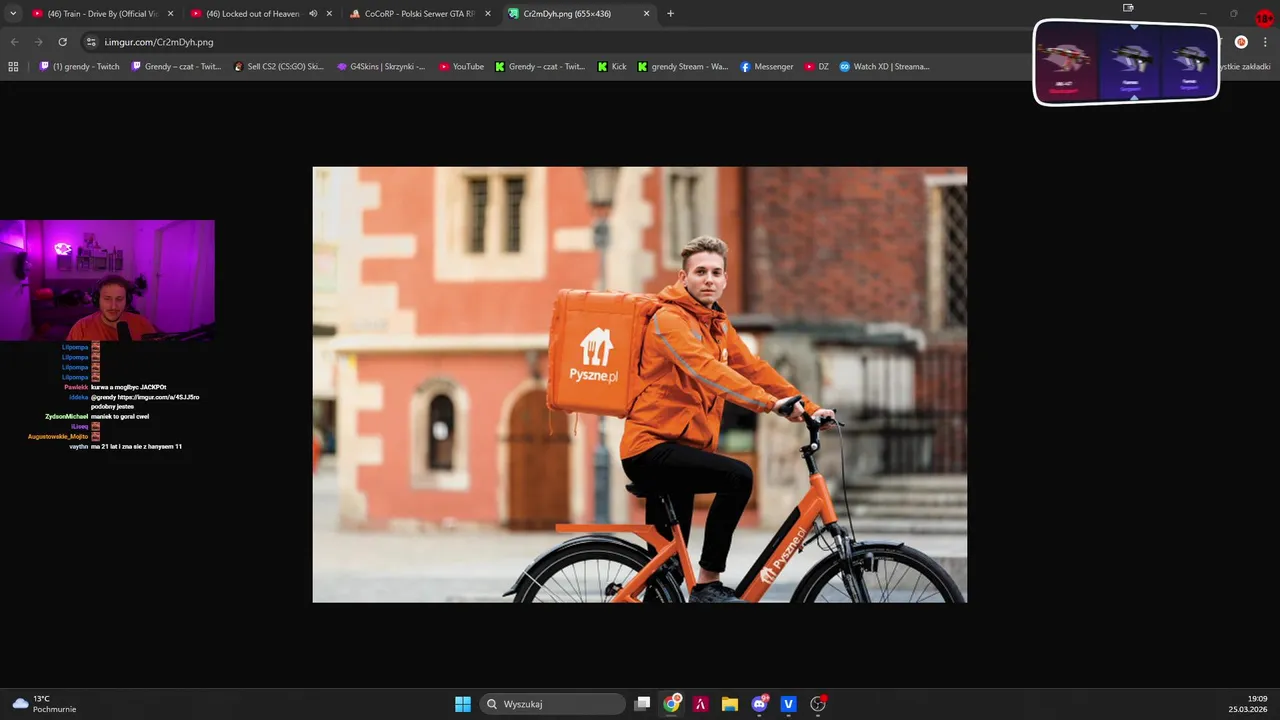
Task: Switch to the Train - Drive By tab
Action: pos(103,14)
